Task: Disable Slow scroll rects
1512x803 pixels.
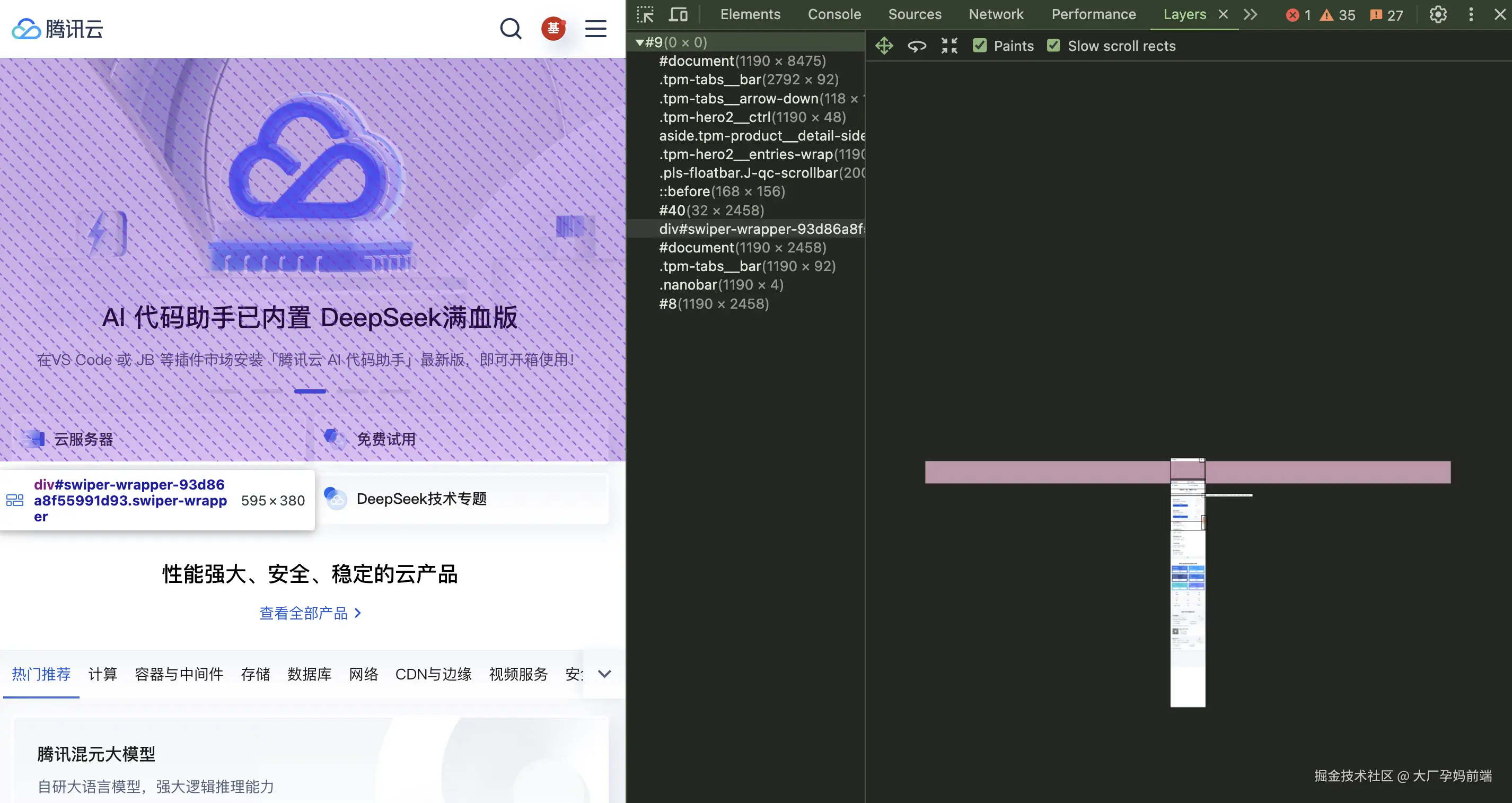Action: tap(1054, 45)
